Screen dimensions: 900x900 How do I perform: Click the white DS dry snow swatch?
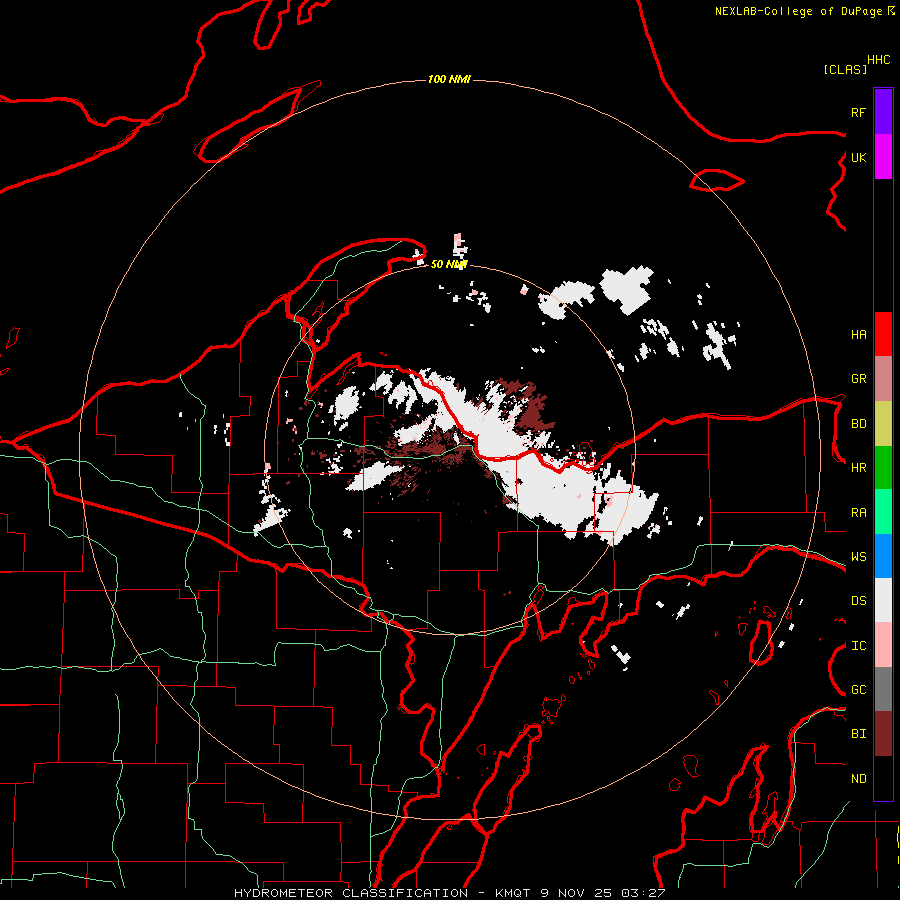click(883, 600)
